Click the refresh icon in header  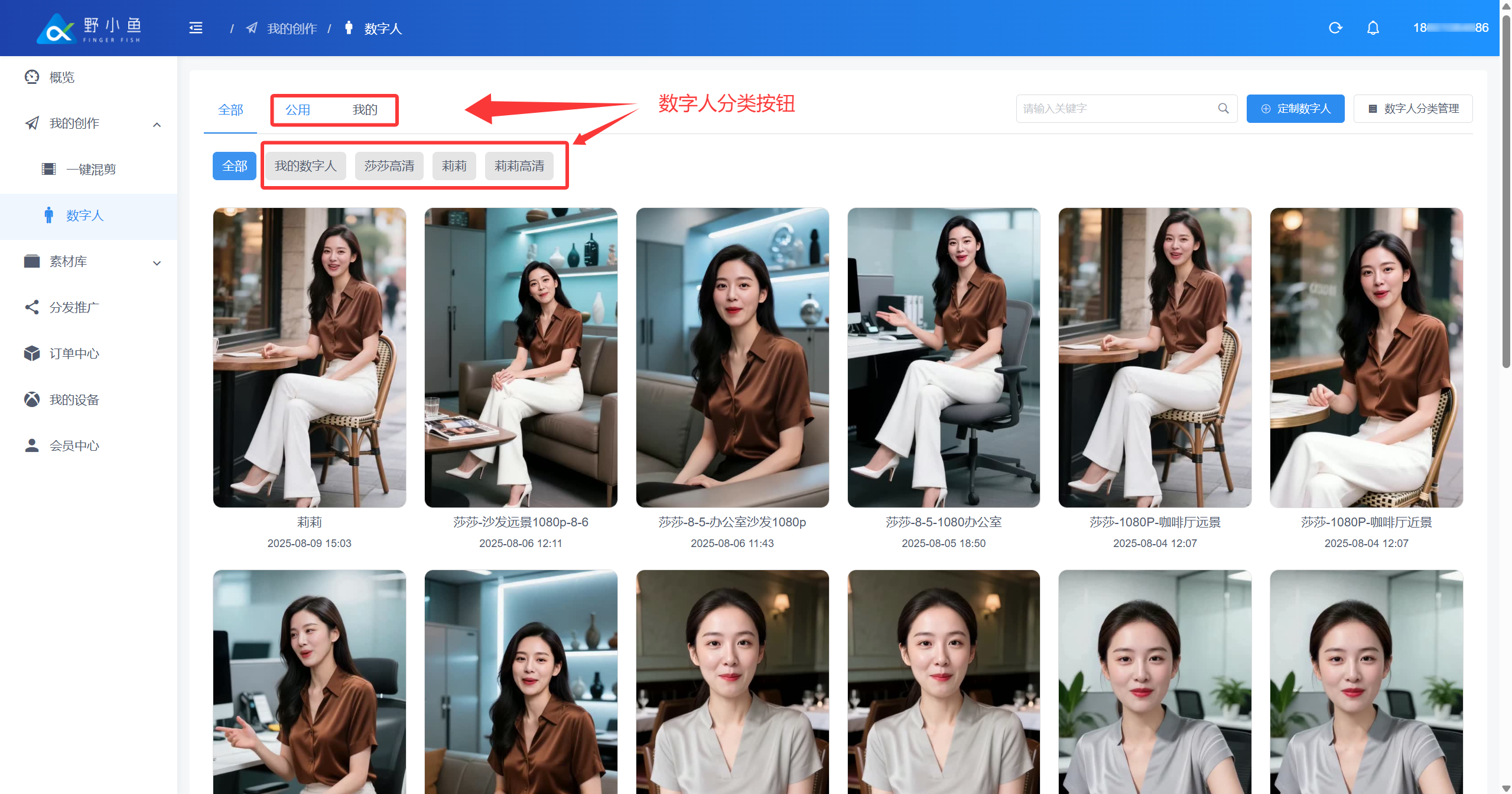point(1335,28)
